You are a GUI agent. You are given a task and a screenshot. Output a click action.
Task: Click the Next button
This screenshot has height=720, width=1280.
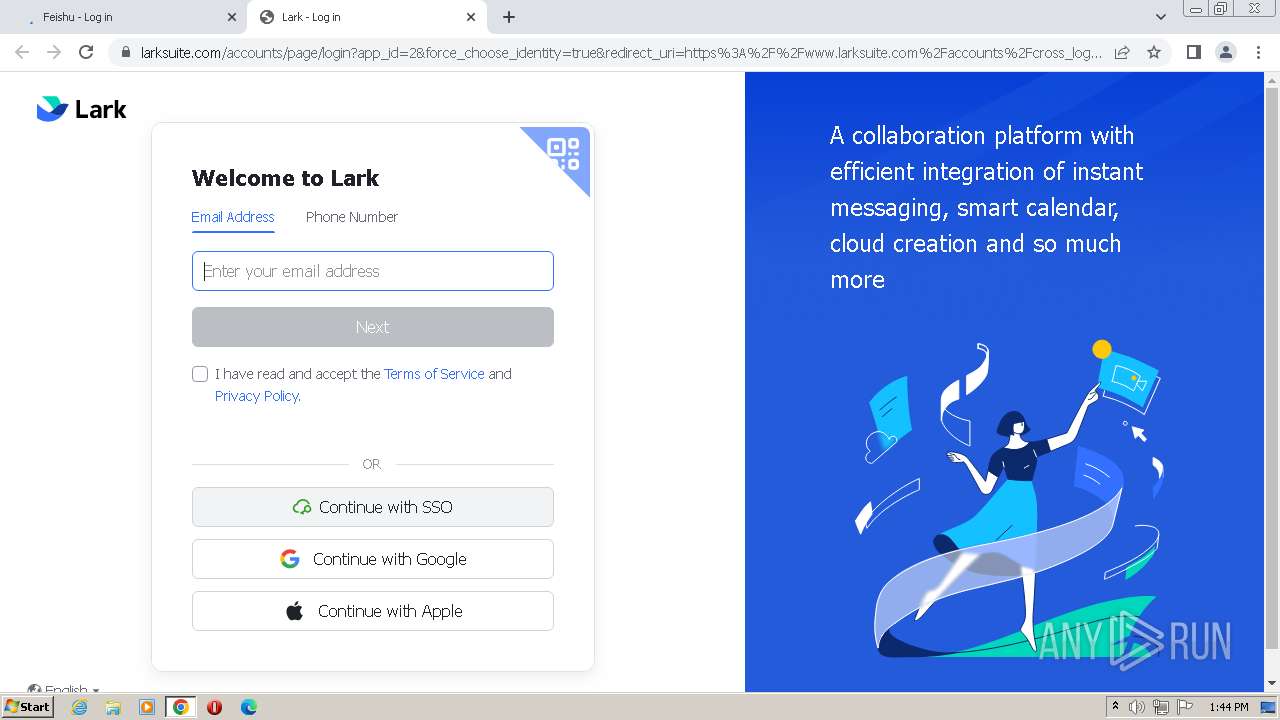[373, 327]
